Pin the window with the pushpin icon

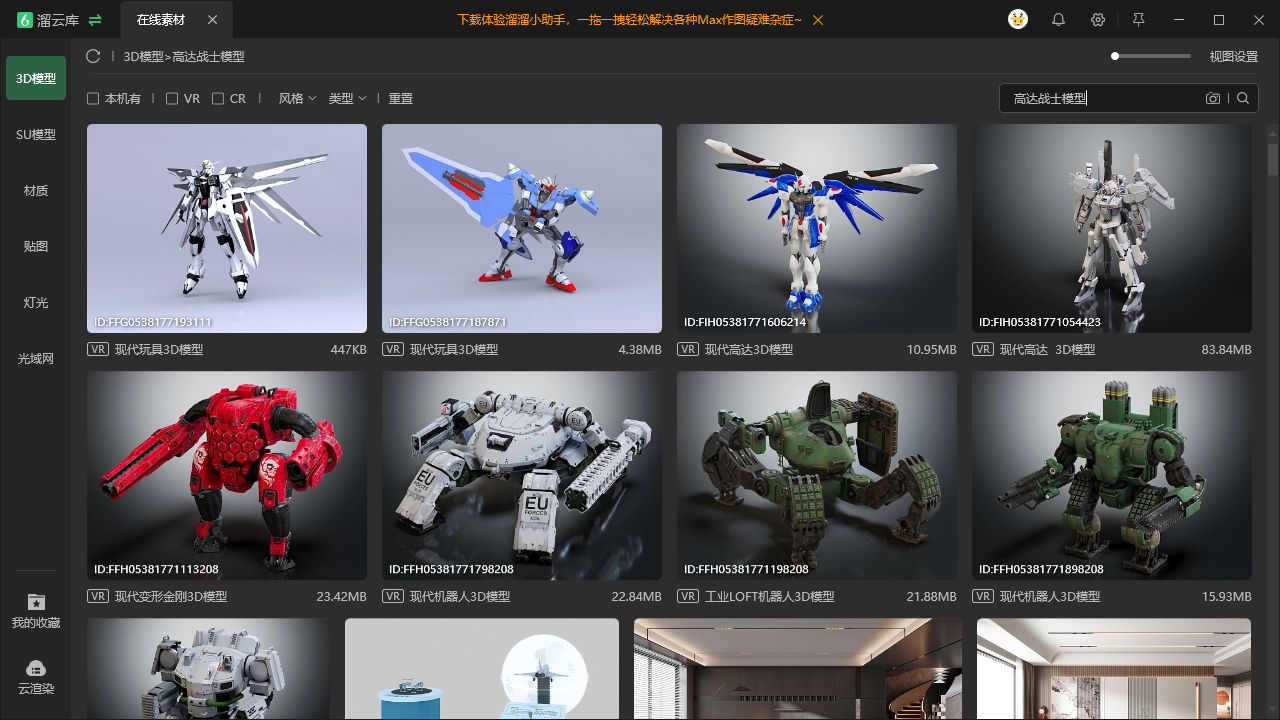click(x=1138, y=20)
